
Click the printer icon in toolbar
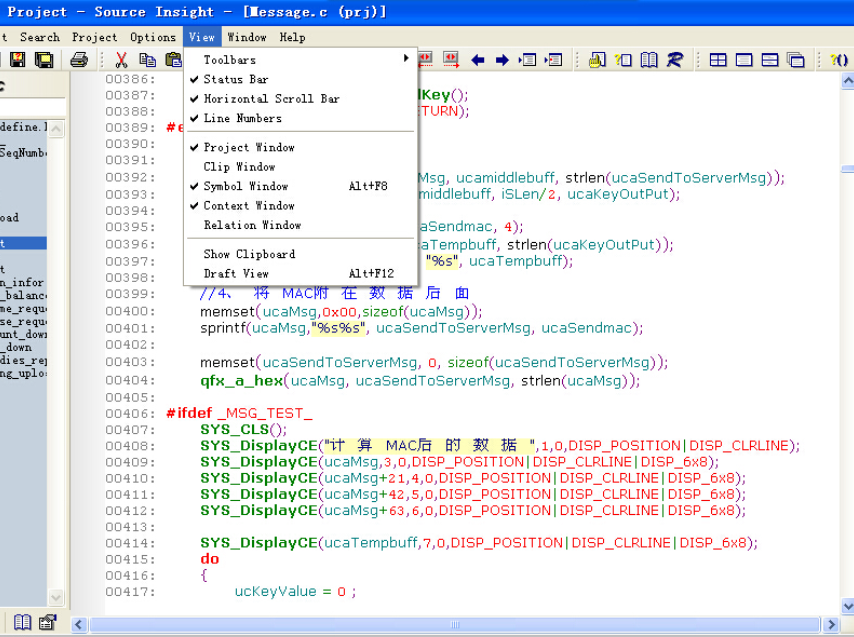(79, 59)
